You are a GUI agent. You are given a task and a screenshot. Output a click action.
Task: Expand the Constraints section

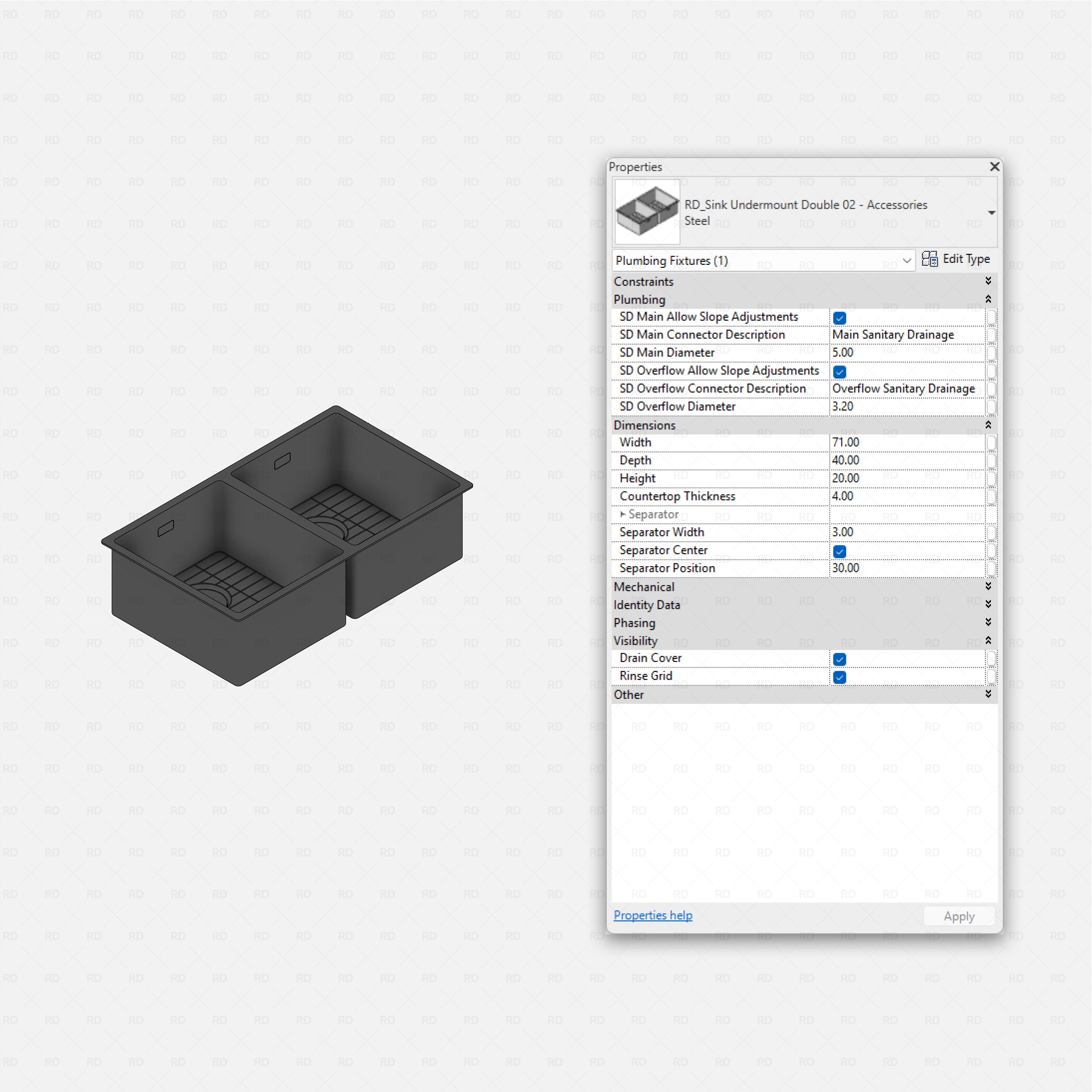[x=988, y=281]
